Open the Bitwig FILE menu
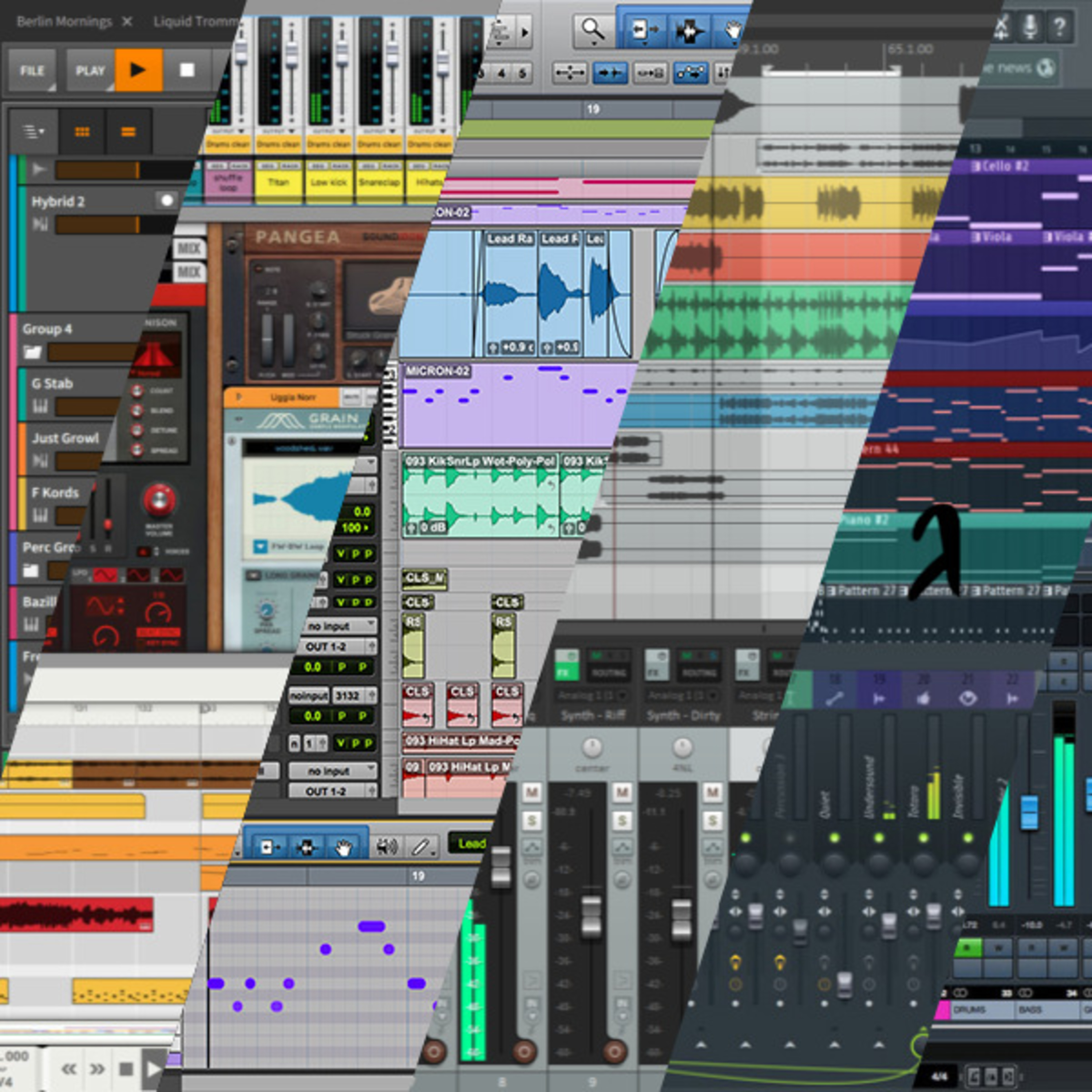Viewport: 1092px width, 1092px height. click(32, 71)
